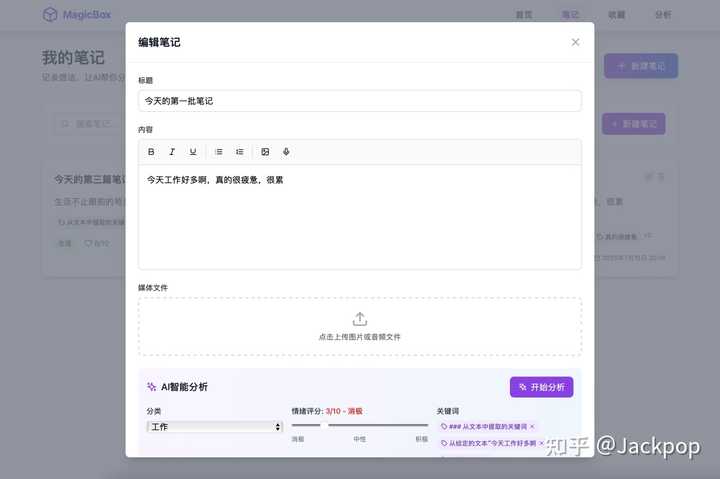
Task: Adjust the 情绪评分 sentiment slider handle
Action: pos(324,425)
